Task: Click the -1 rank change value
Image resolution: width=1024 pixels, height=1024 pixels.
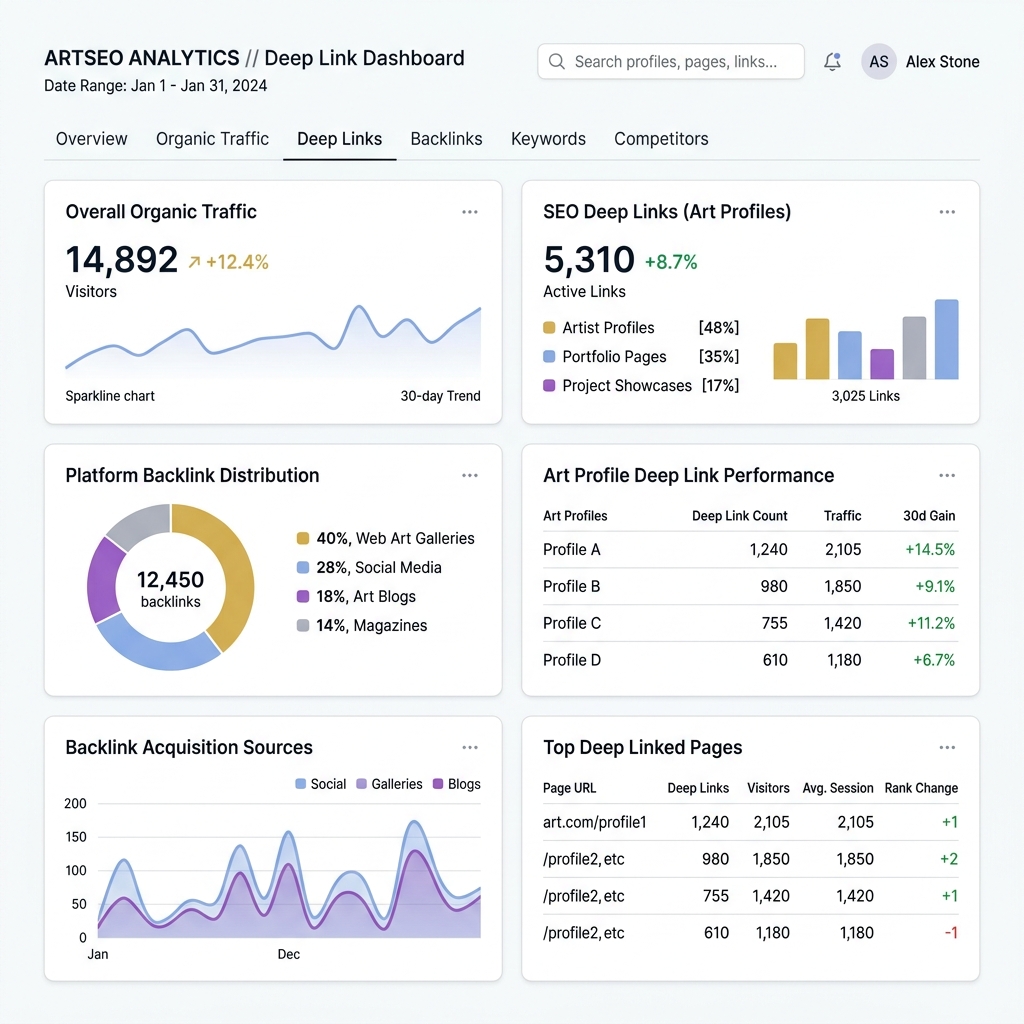Action: (951, 933)
